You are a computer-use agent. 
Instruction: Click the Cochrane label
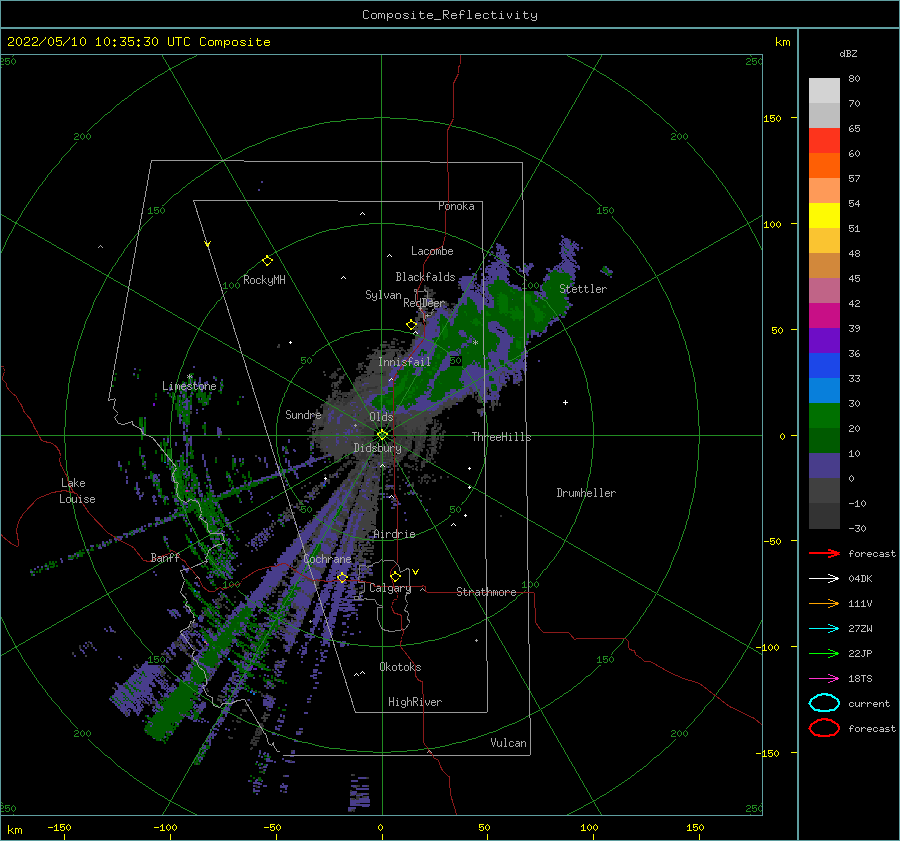point(327,559)
